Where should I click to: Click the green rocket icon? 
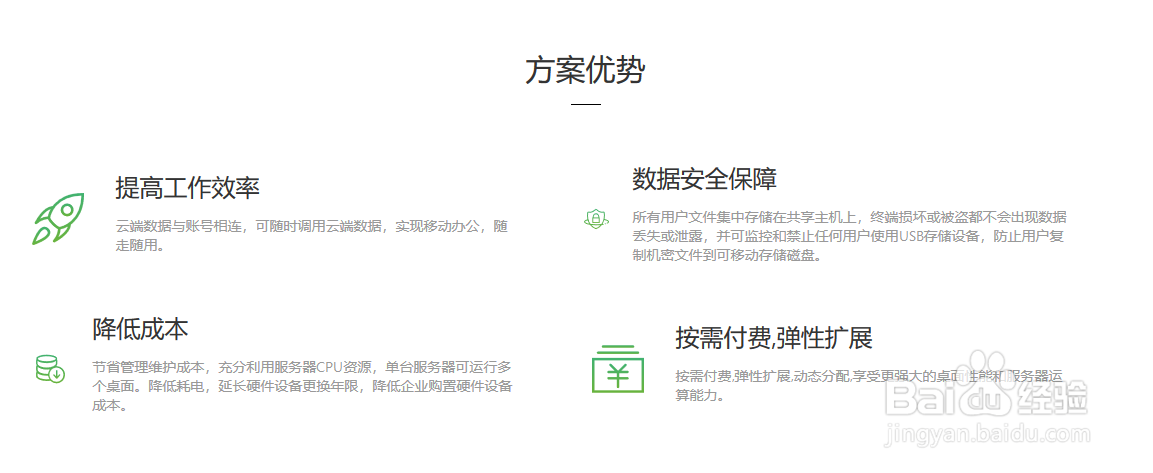[58, 218]
